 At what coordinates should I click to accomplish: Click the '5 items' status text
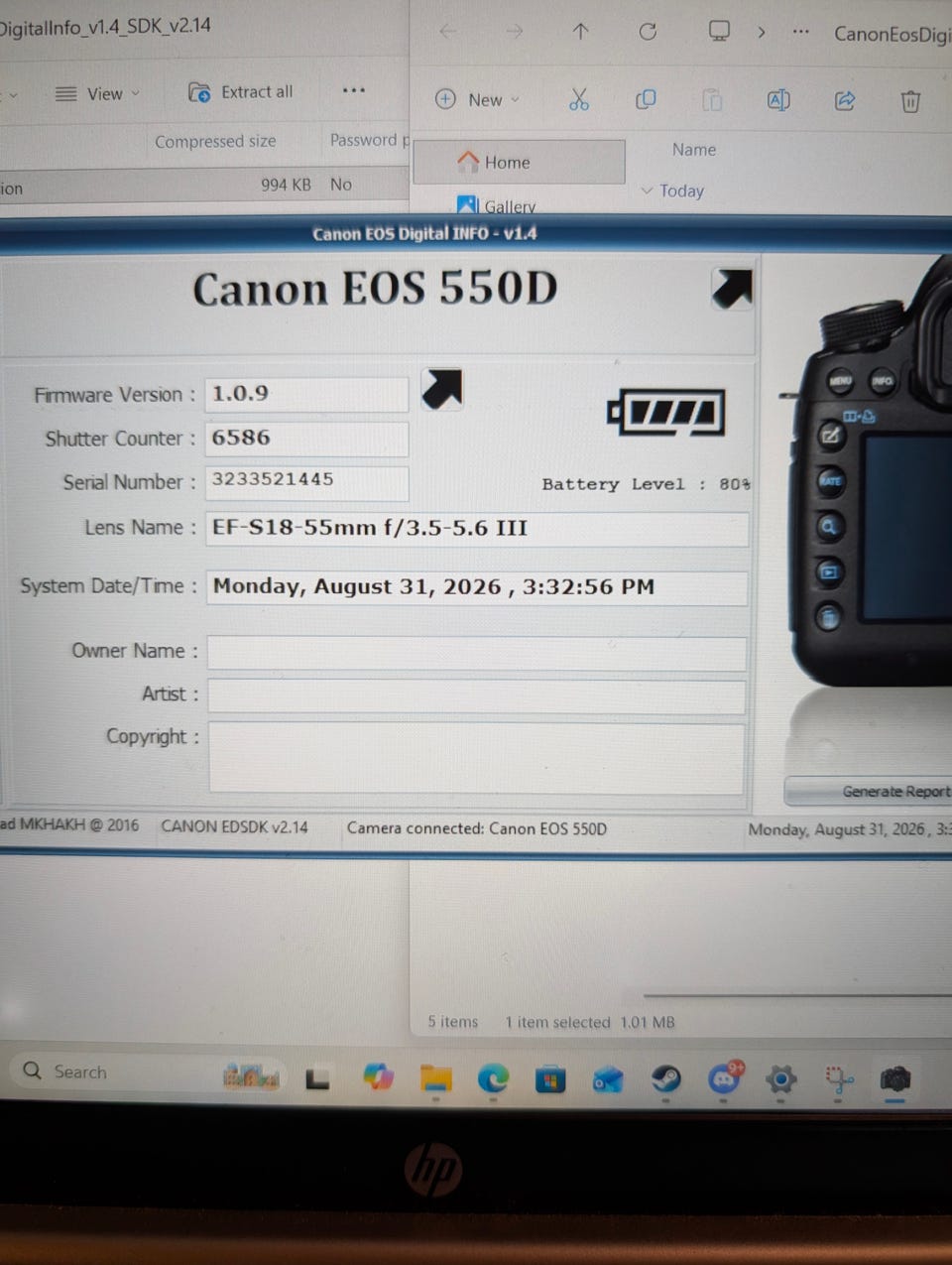(x=453, y=1022)
